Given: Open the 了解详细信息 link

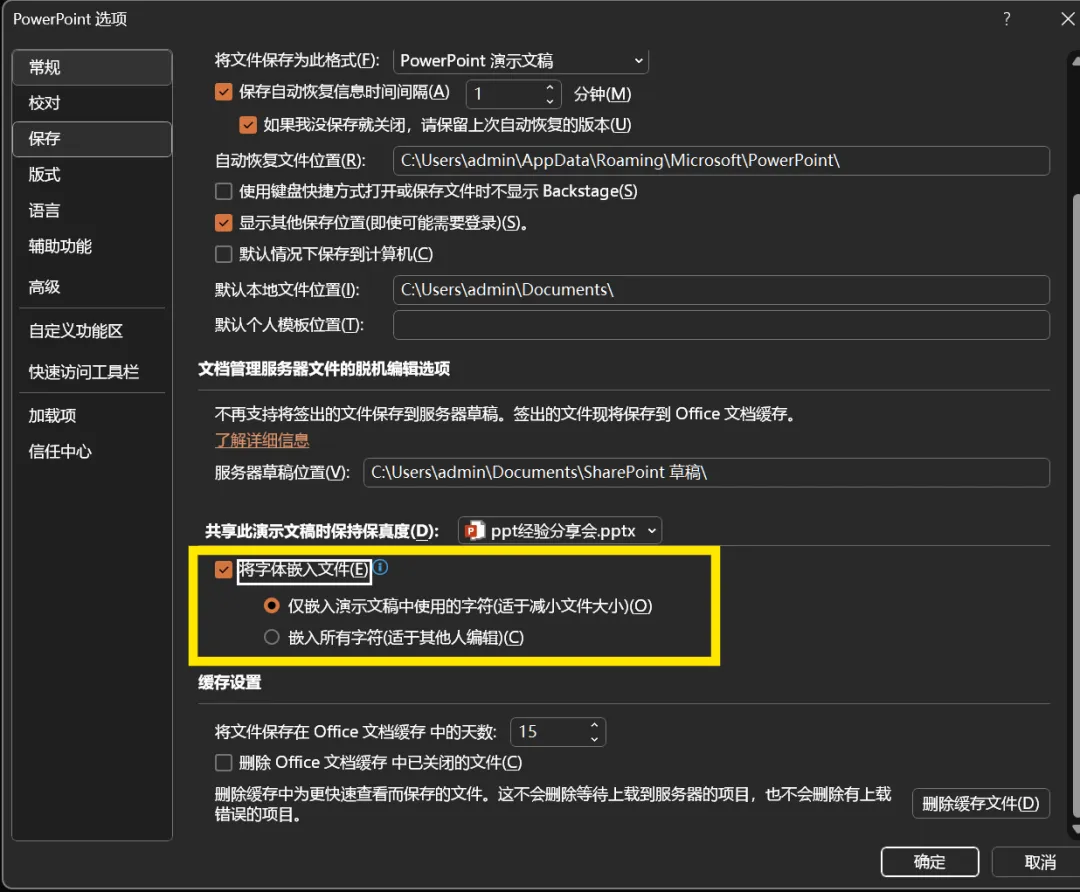Looking at the screenshot, I should [262, 441].
